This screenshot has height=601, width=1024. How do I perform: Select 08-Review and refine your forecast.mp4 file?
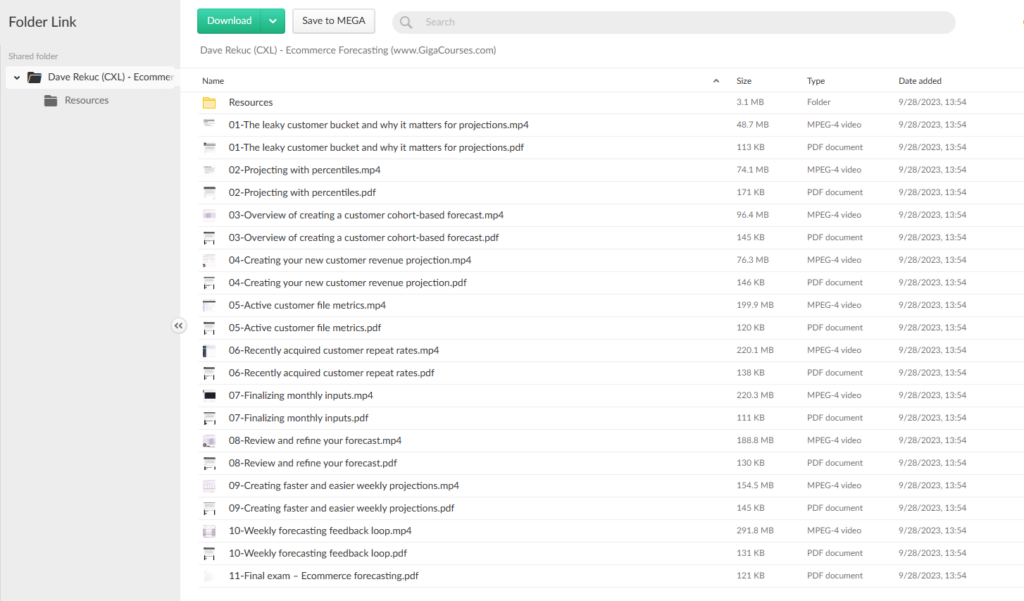click(315, 440)
